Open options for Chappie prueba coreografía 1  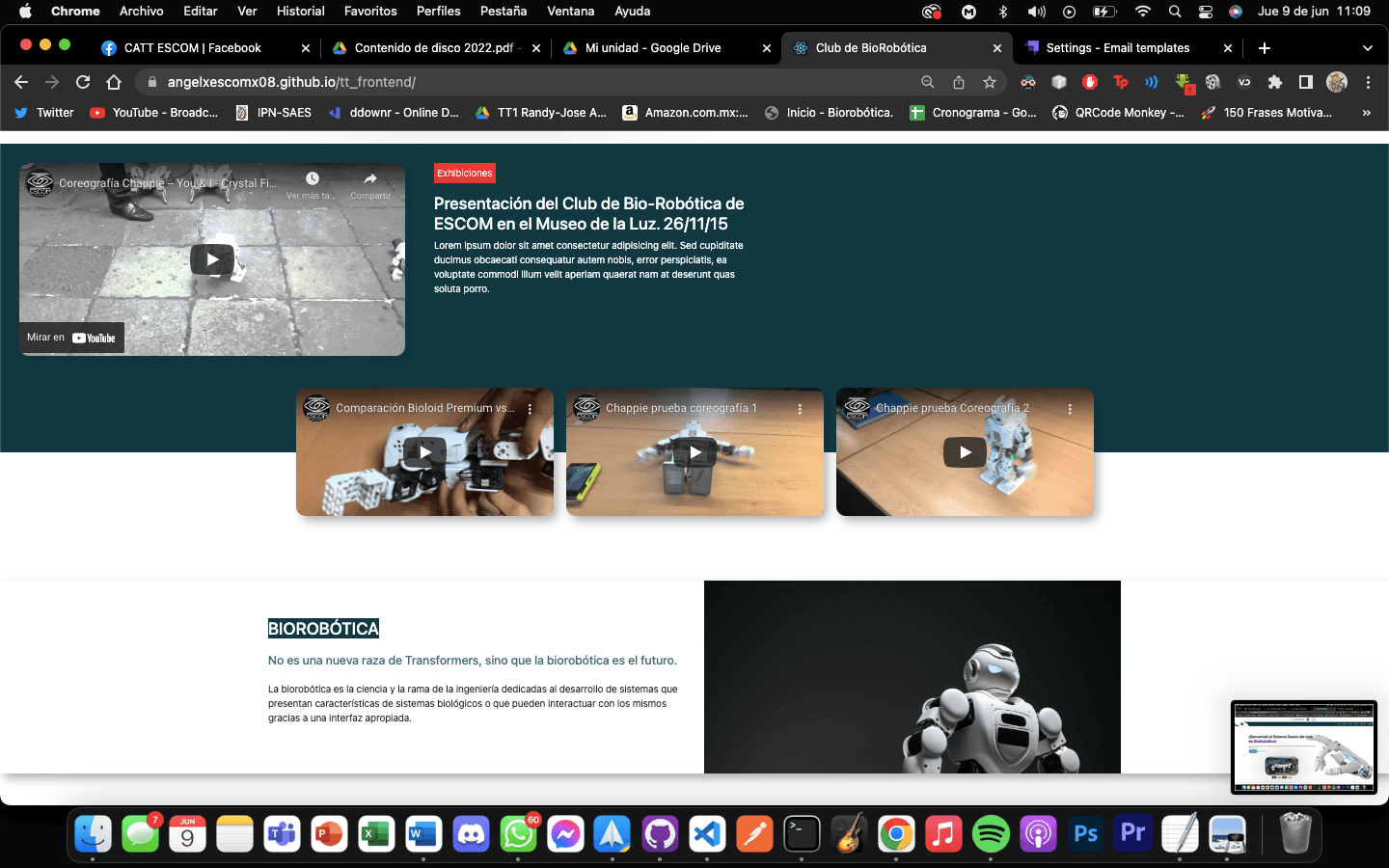(800, 409)
